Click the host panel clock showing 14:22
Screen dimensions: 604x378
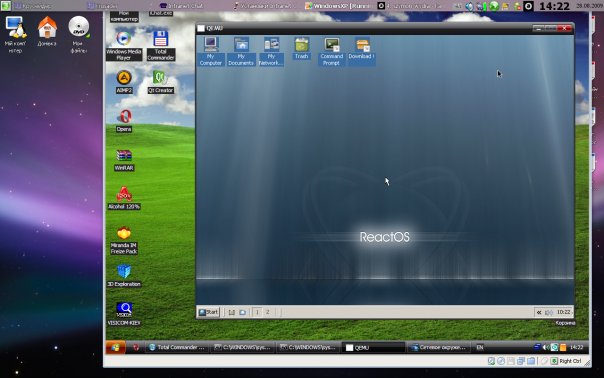554,6
